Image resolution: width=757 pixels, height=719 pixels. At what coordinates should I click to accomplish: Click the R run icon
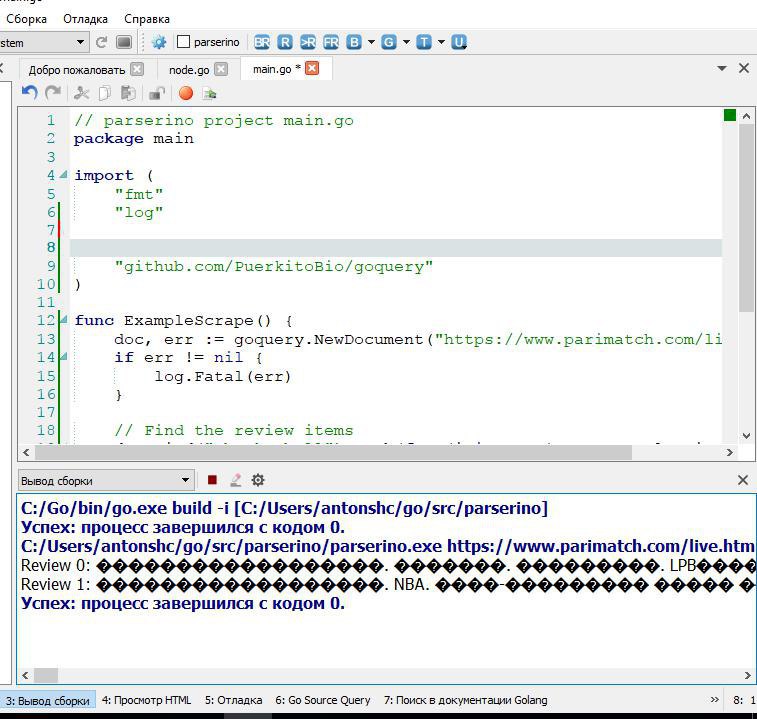[285, 42]
